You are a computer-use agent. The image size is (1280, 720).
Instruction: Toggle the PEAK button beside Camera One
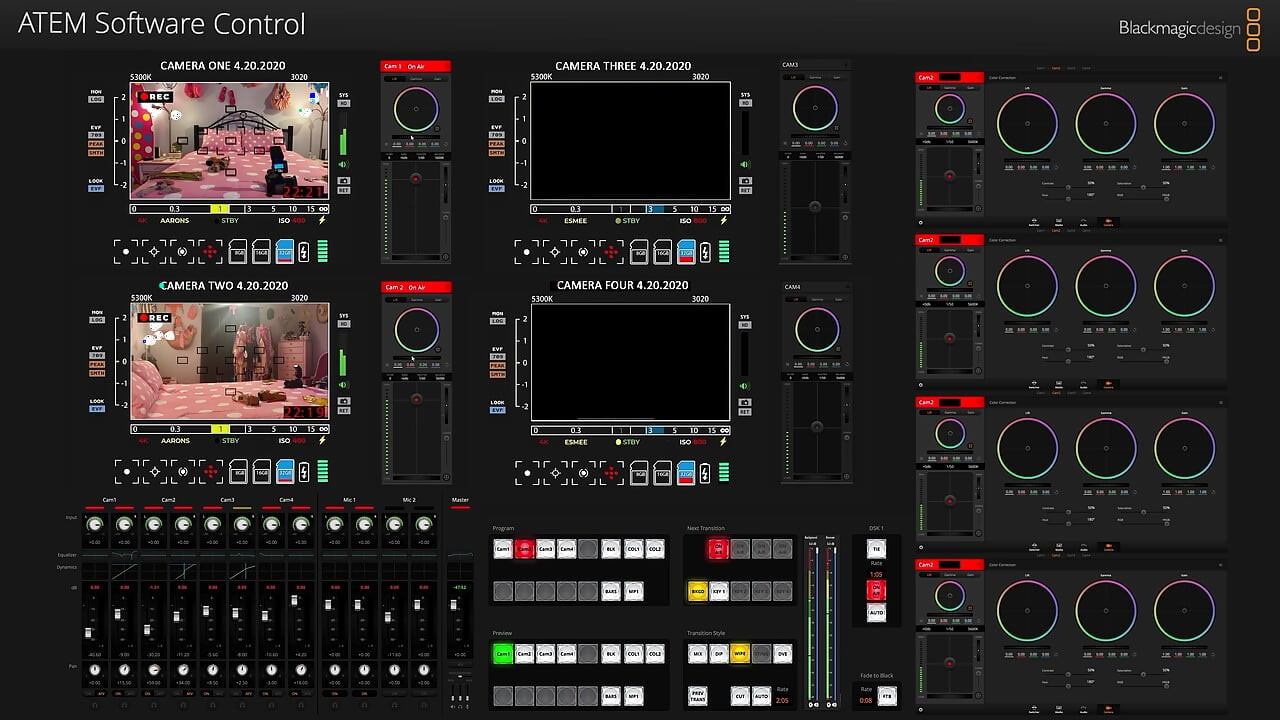coord(96,143)
